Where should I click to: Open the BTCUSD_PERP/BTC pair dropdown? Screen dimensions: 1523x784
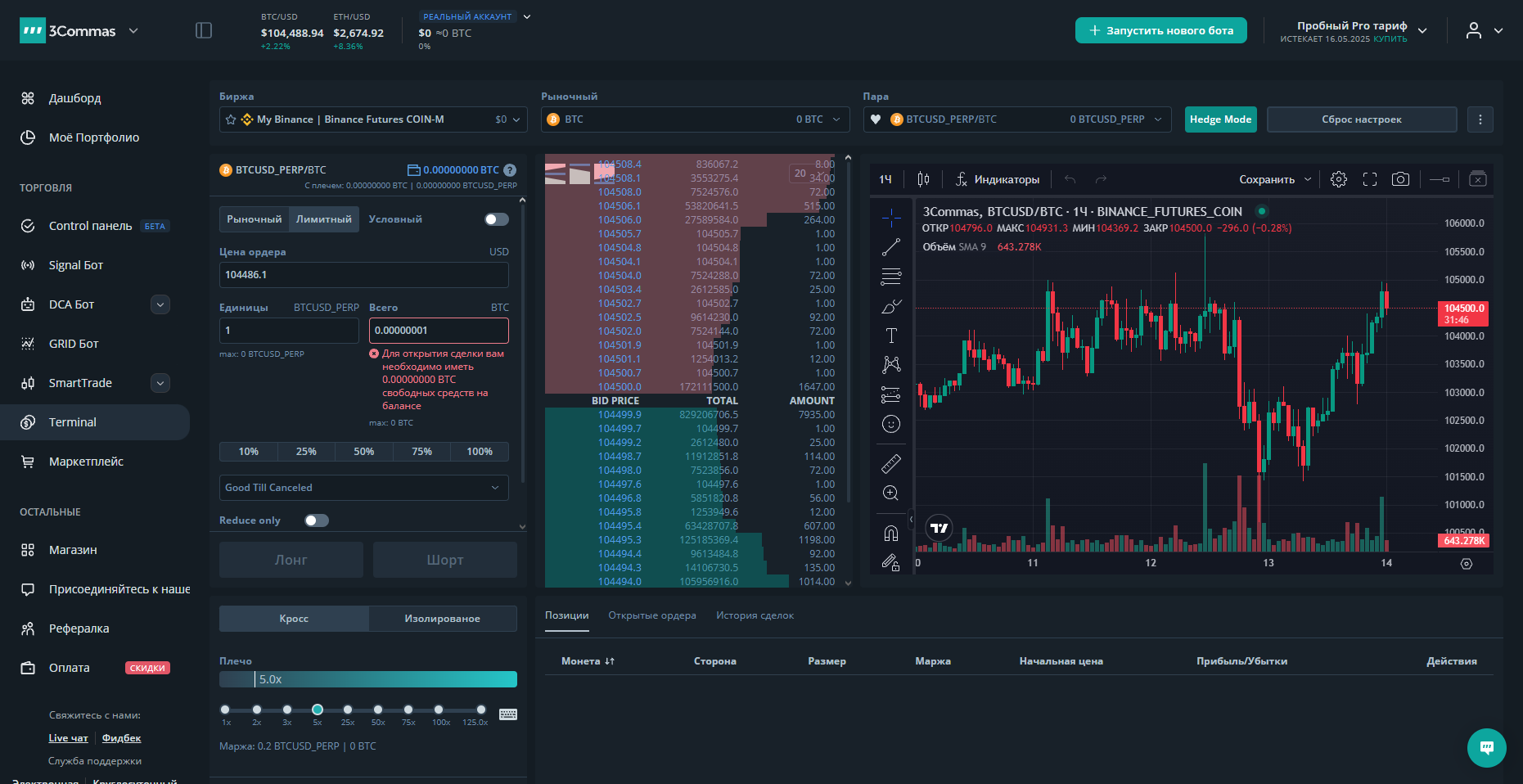(x=1017, y=119)
